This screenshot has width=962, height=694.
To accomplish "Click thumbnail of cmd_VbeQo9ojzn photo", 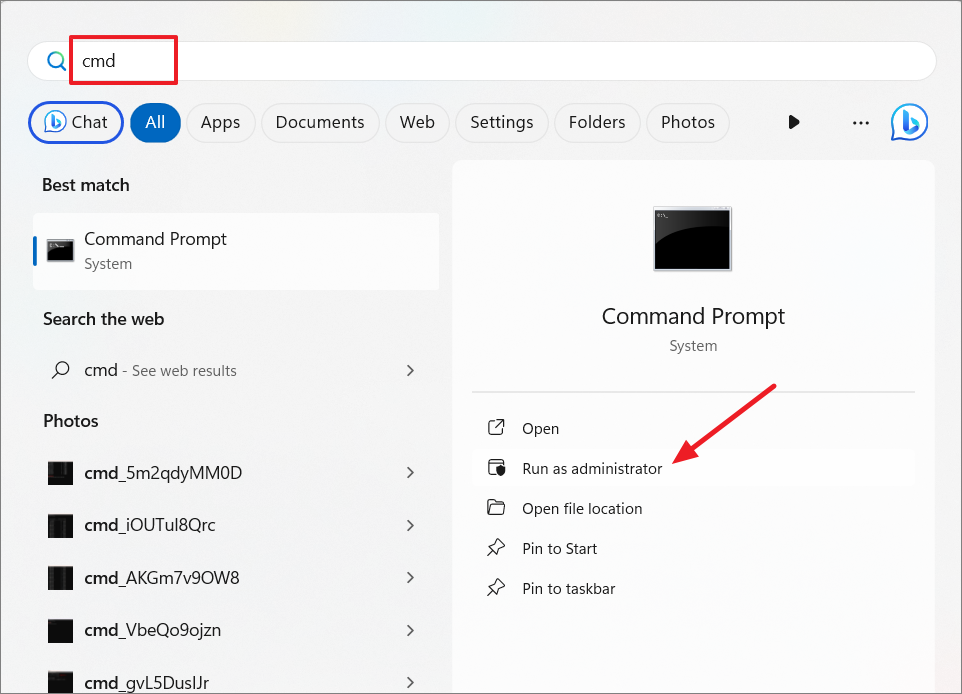I will [60, 631].
